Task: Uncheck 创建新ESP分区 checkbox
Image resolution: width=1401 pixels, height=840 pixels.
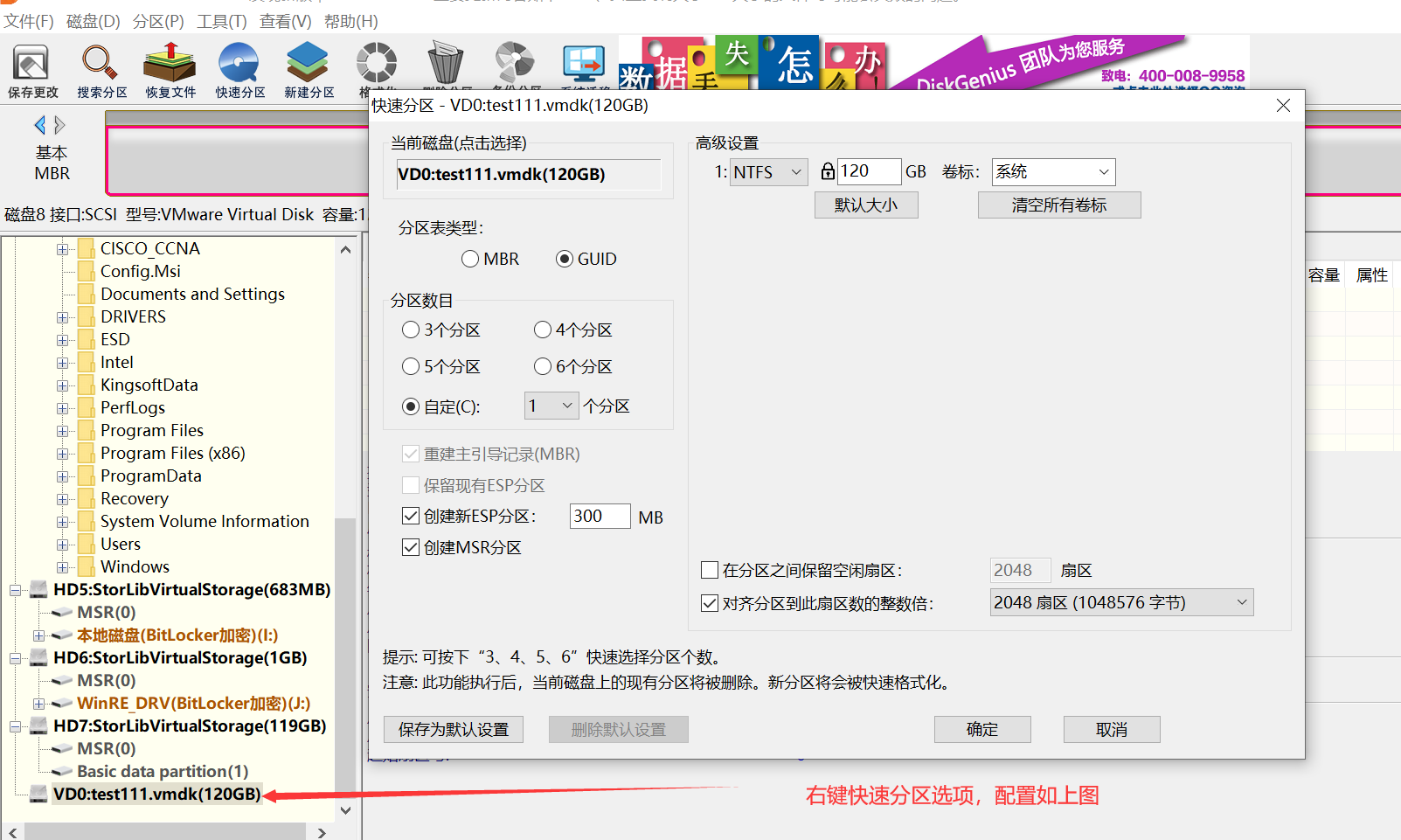Action: (x=411, y=516)
